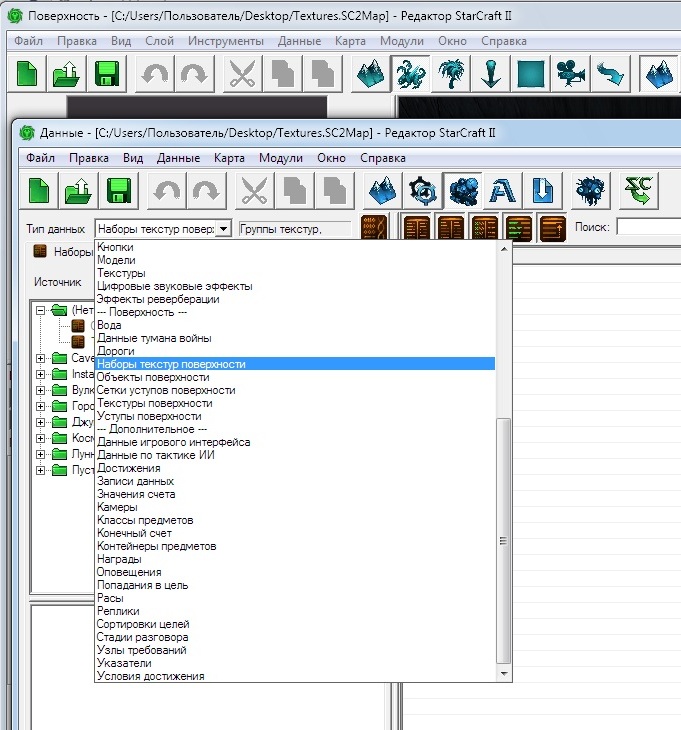This screenshot has height=730, width=681.
Task: Toggle the first orange table view button
Action: (x=417, y=228)
